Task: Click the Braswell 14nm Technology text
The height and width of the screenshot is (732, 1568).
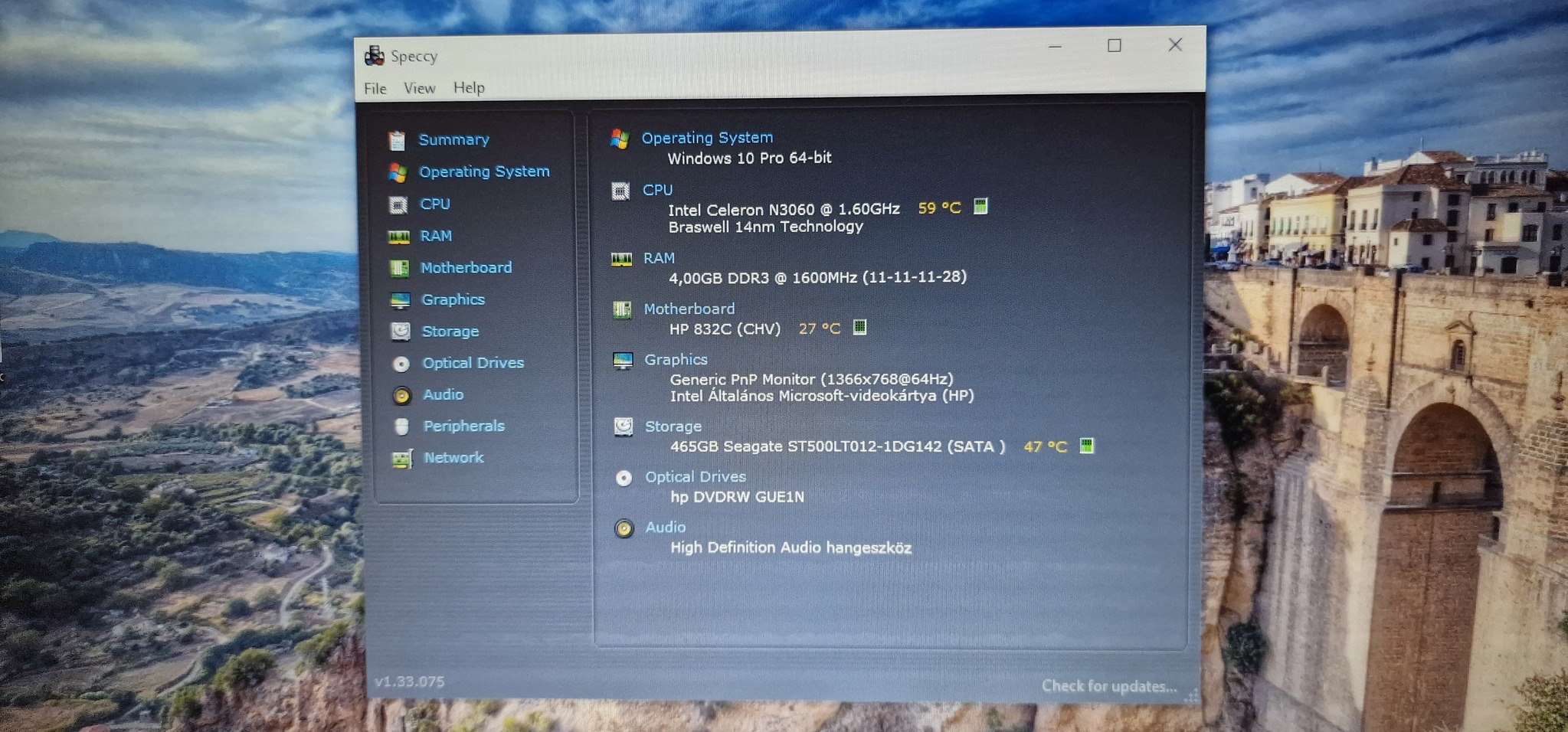Action: (x=766, y=227)
